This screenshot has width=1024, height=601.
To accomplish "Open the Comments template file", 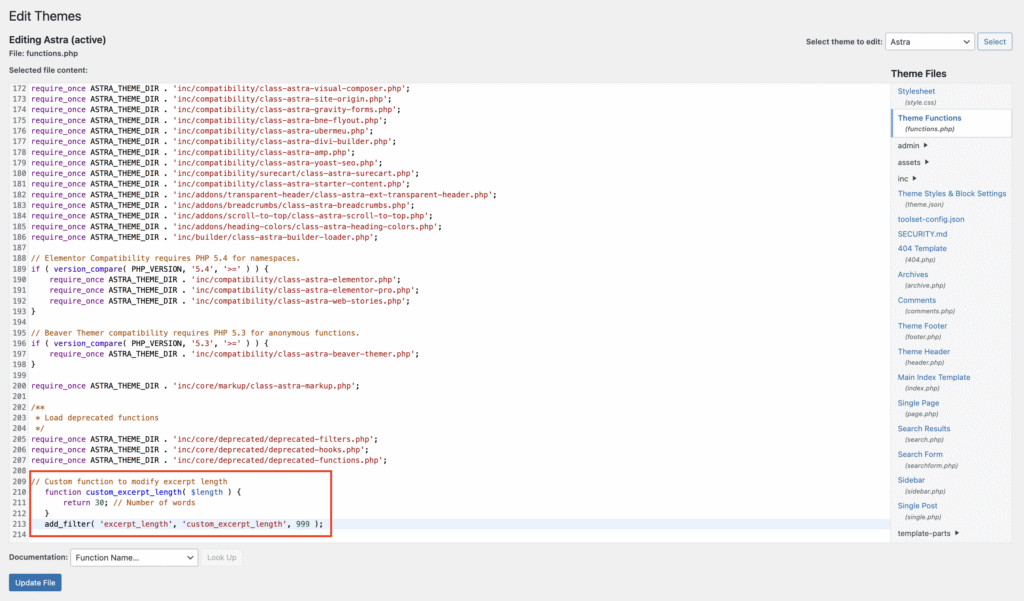I will [x=918, y=300].
